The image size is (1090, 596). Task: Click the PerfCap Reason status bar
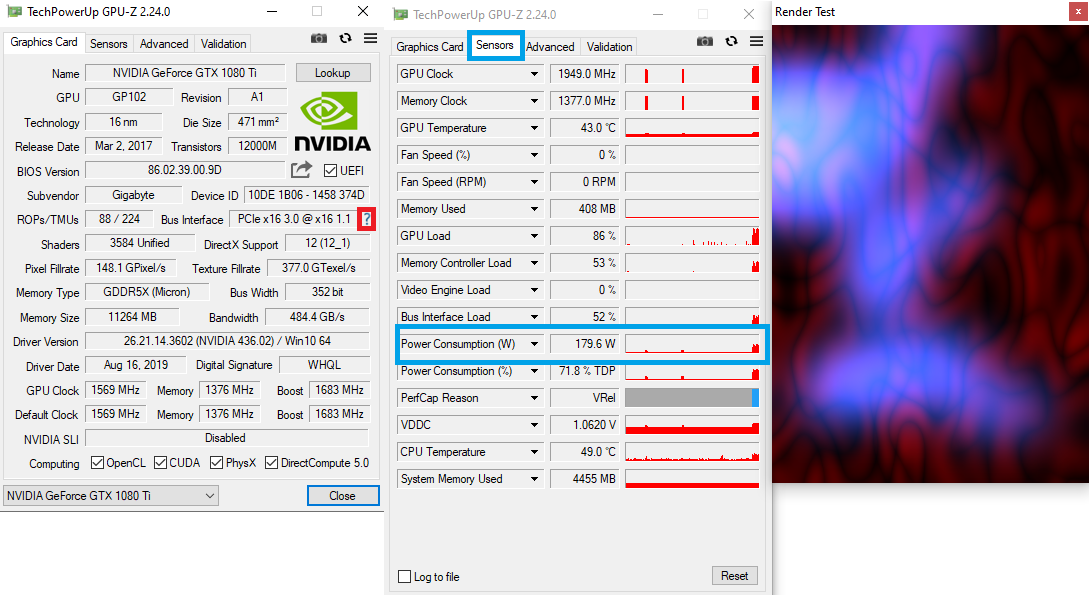coord(692,398)
